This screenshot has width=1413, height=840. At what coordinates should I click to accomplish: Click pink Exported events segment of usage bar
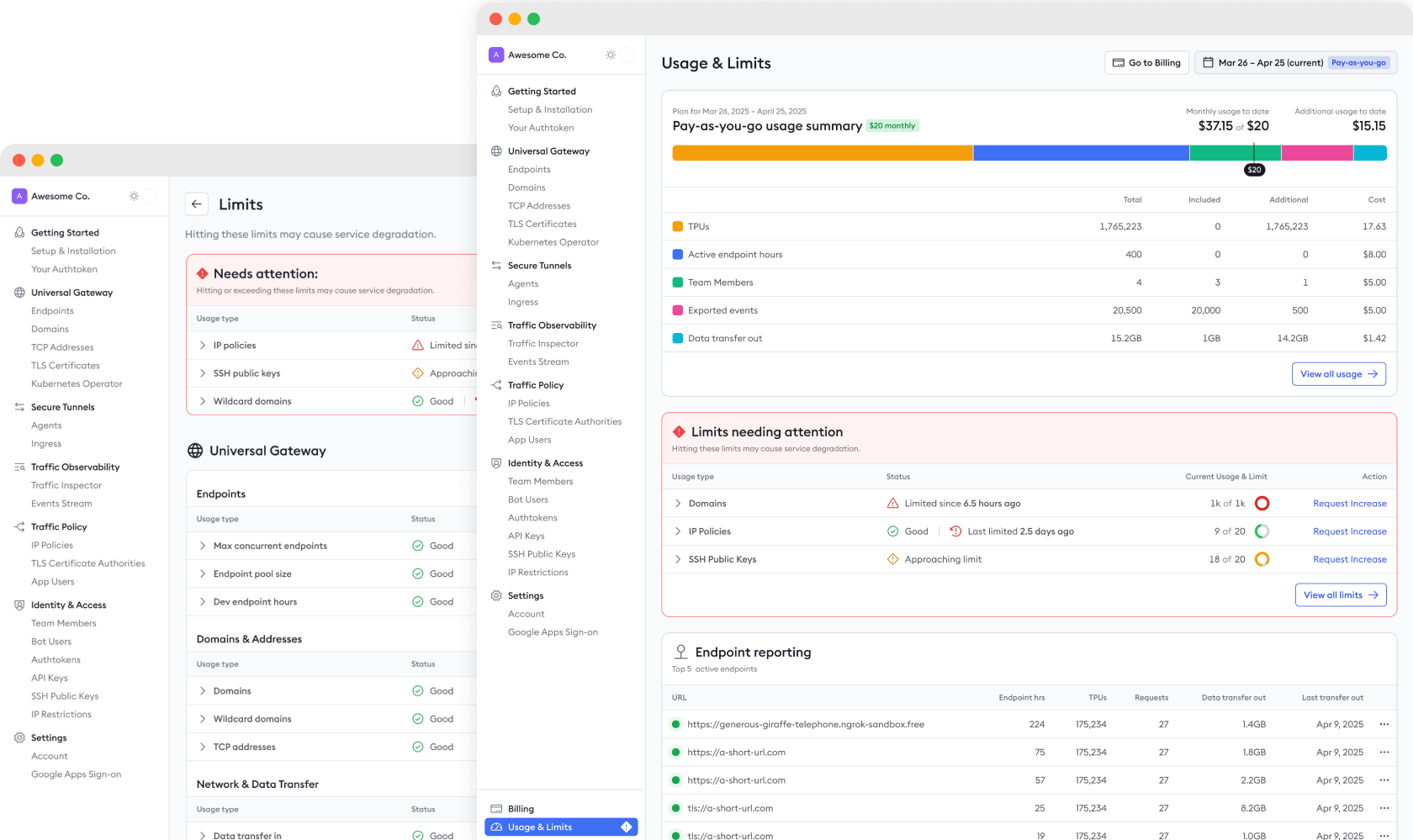tap(1317, 153)
